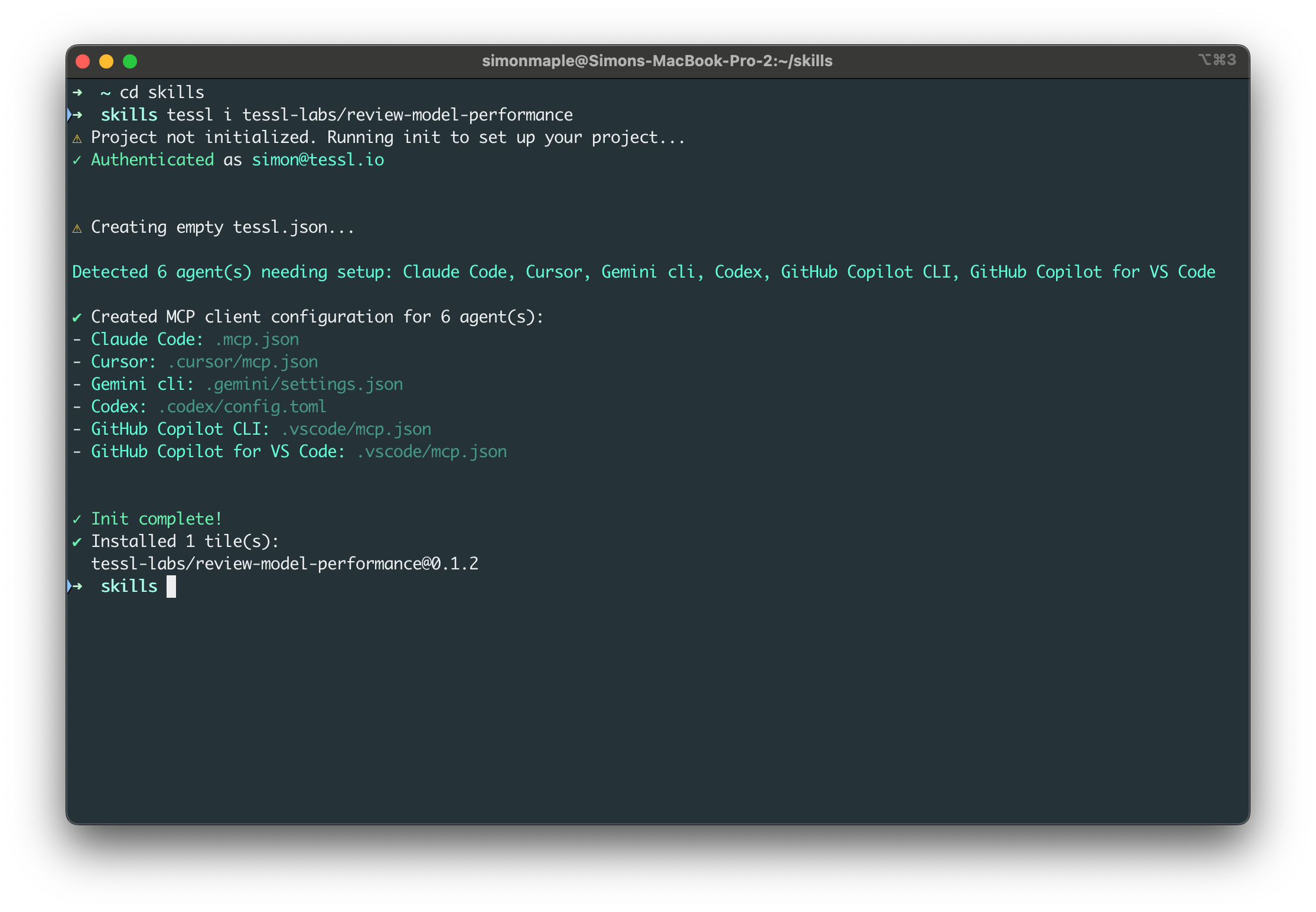Click the warning icon before 'Creating empty tessl.json'
1316x912 pixels.
point(77,229)
